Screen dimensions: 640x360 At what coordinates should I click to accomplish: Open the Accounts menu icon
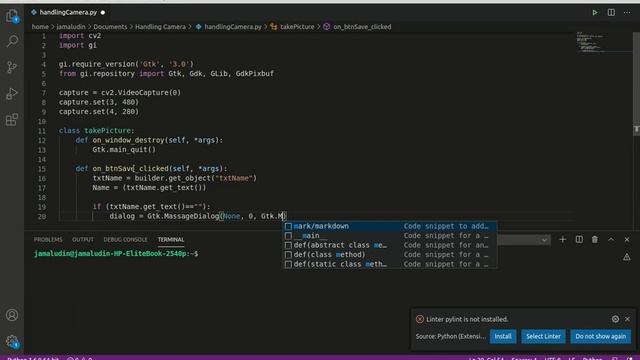12,315
